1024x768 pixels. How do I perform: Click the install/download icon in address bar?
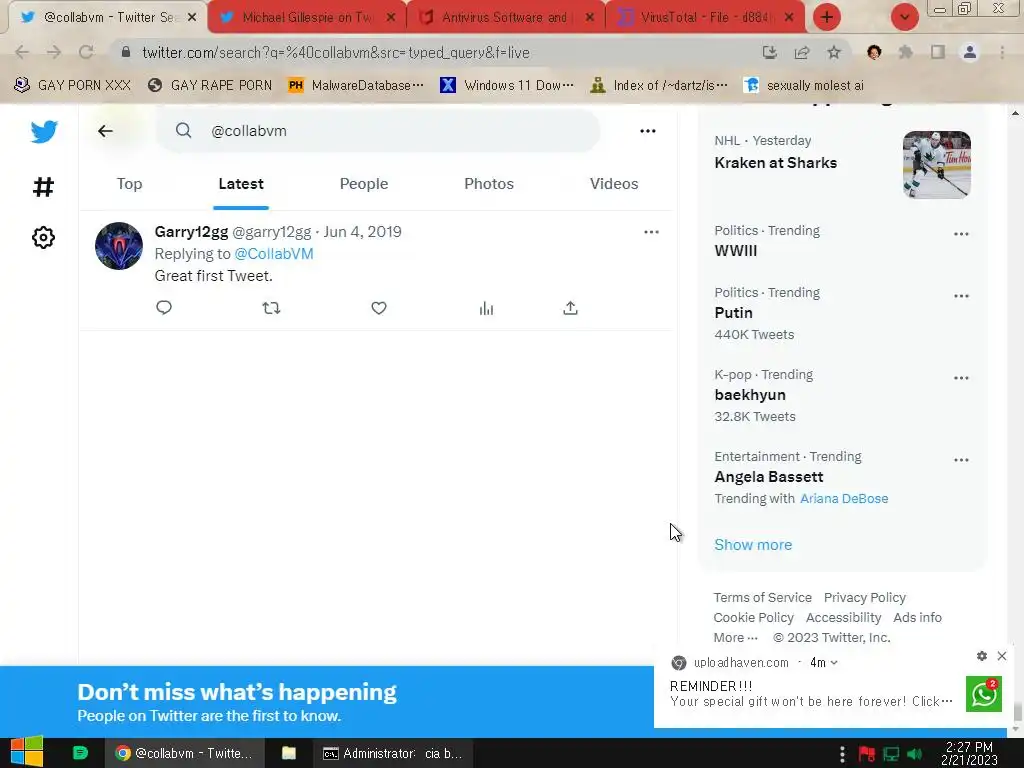pyautogui.click(x=770, y=52)
